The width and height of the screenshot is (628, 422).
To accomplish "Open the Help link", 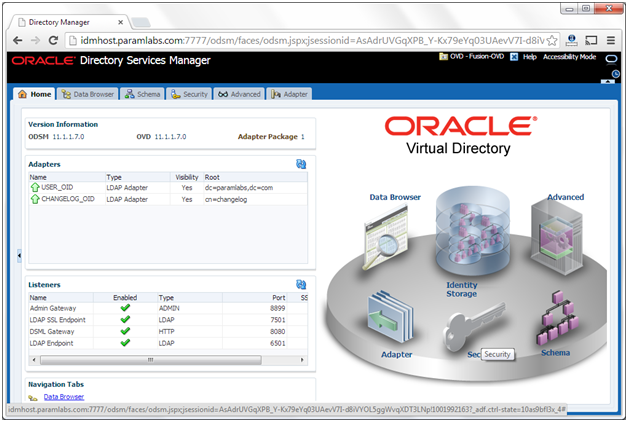I will click(529, 57).
